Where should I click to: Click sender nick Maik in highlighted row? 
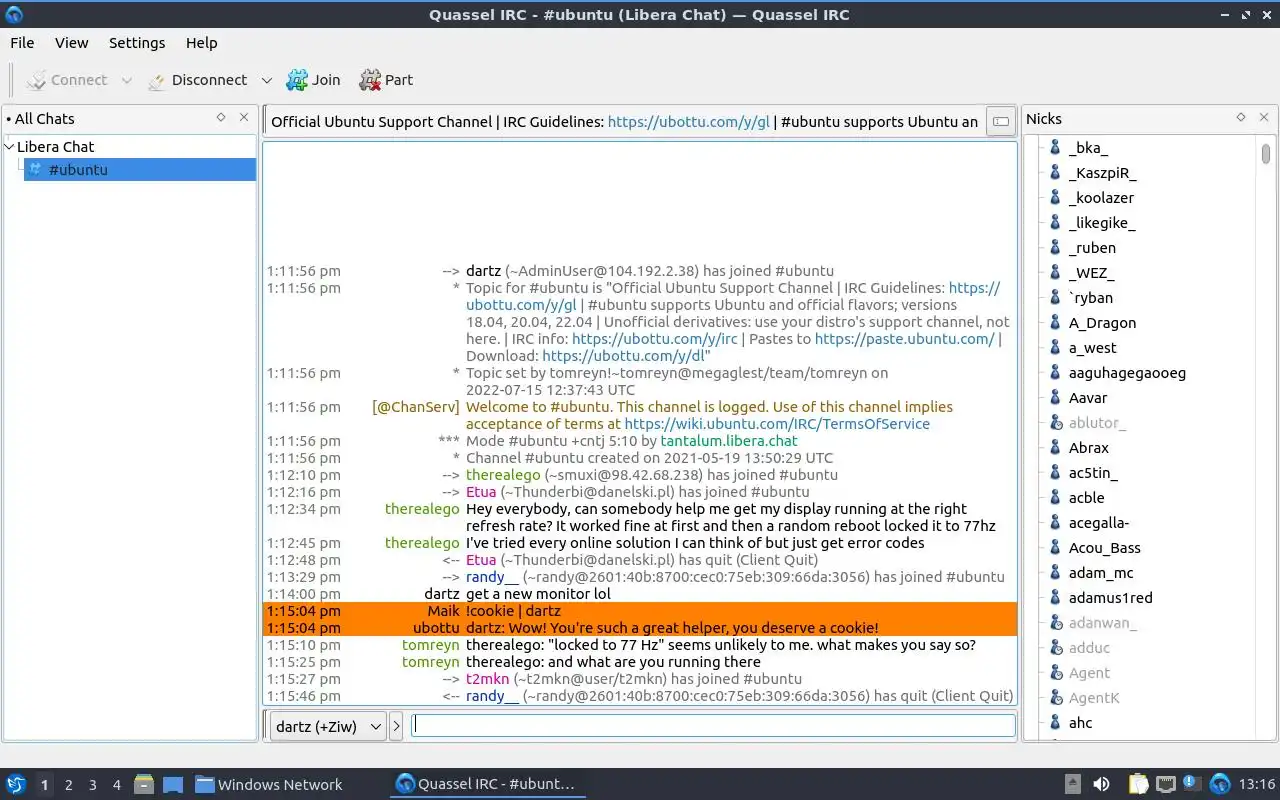point(444,611)
